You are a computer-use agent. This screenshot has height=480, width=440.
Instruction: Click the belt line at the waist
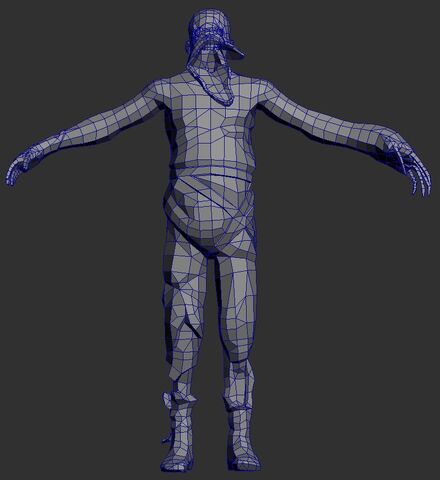pos(212,167)
